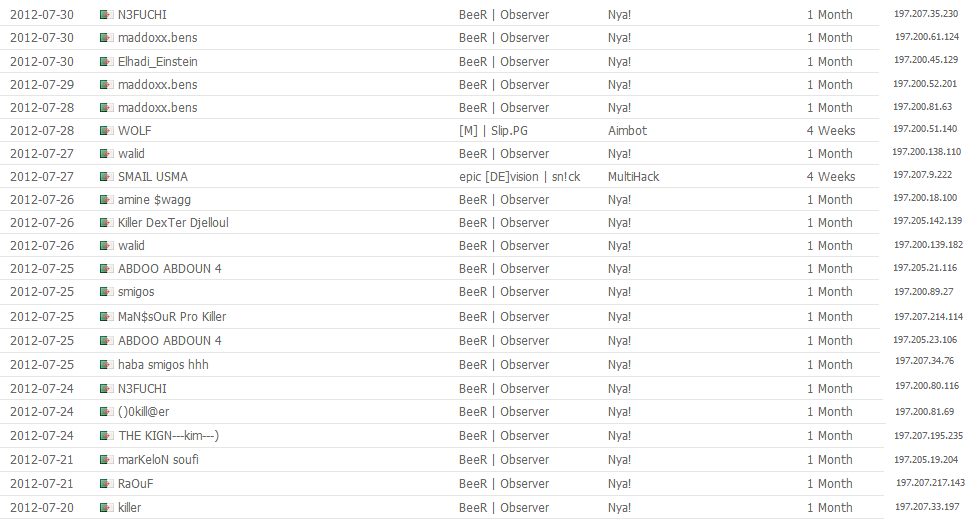Image resolution: width=979 pixels, height=521 pixels.
Task: Click the Aimbot ban reason
Action: tap(627, 131)
